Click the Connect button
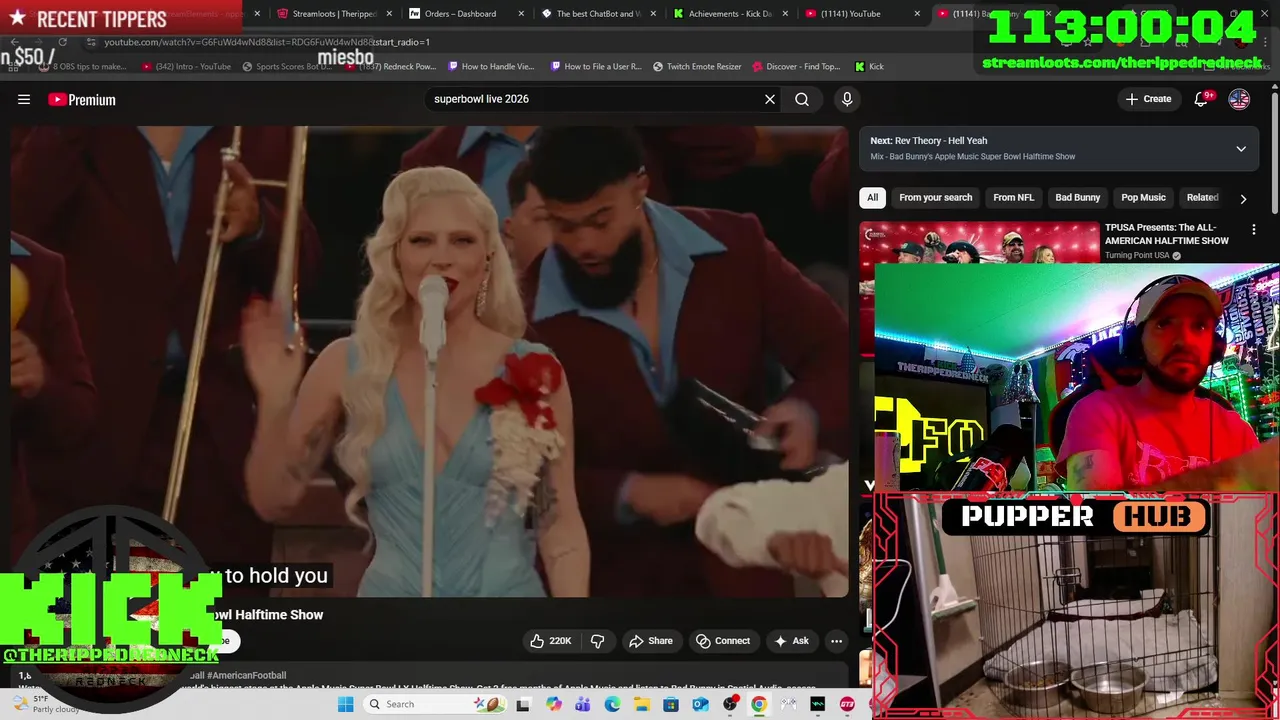The height and width of the screenshot is (720, 1280). 723,641
